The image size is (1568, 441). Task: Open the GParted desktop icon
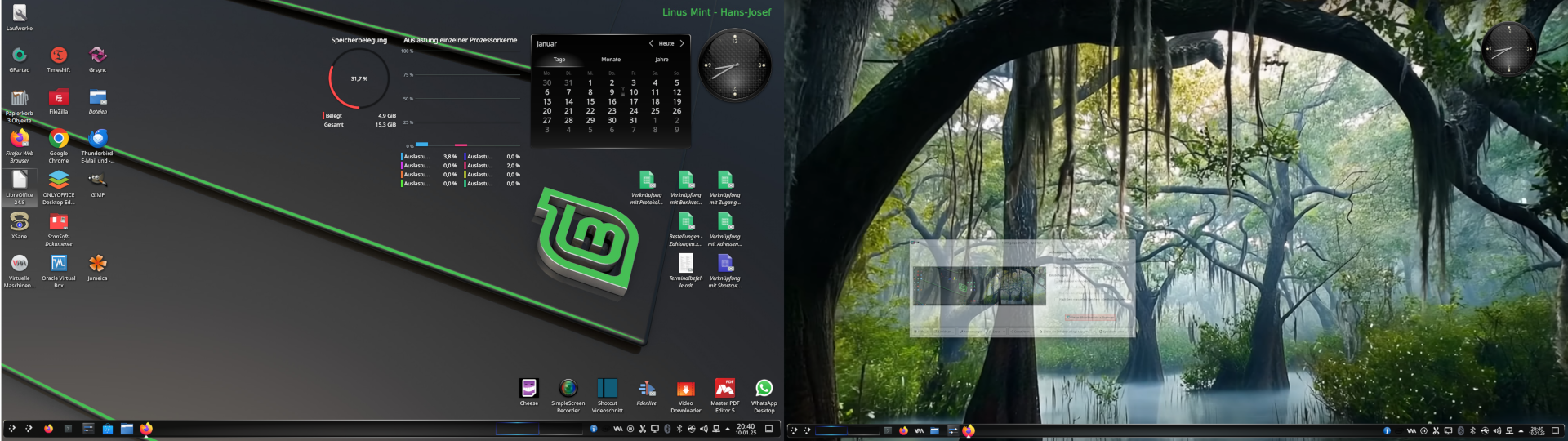(19, 56)
